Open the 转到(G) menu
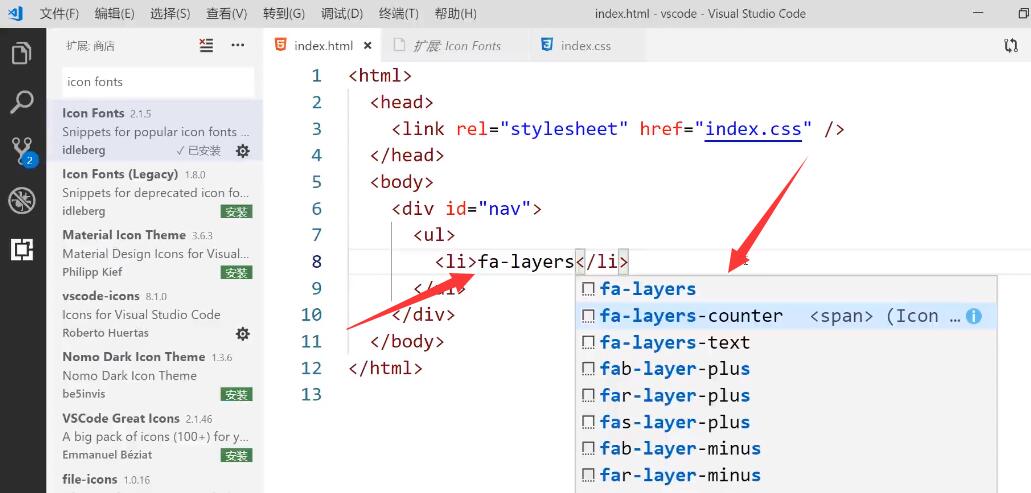Image resolution: width=1031 pixels, height=493 pixels. point(283,13)
